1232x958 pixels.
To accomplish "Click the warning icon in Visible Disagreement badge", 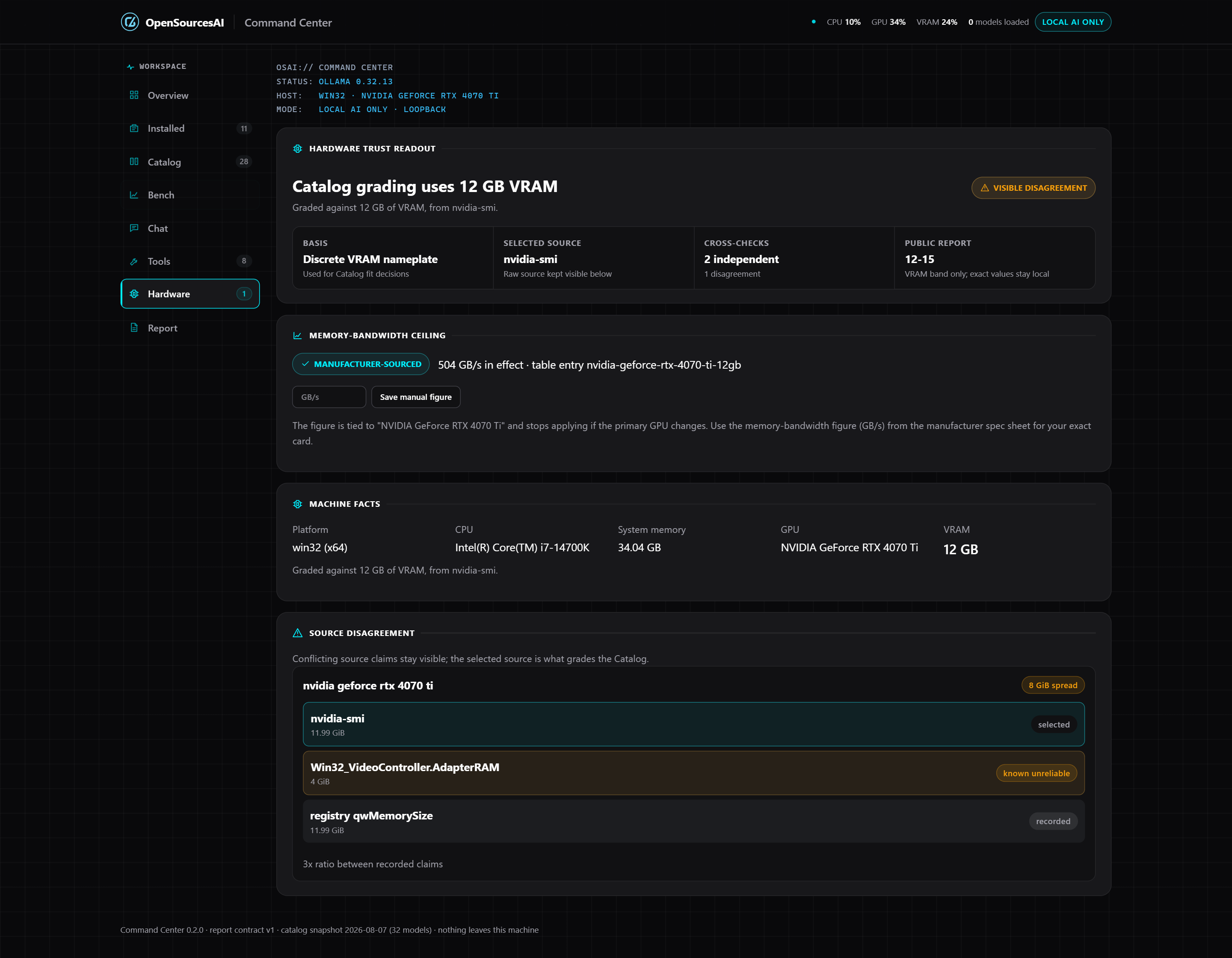I will click(x=984, y=188).
